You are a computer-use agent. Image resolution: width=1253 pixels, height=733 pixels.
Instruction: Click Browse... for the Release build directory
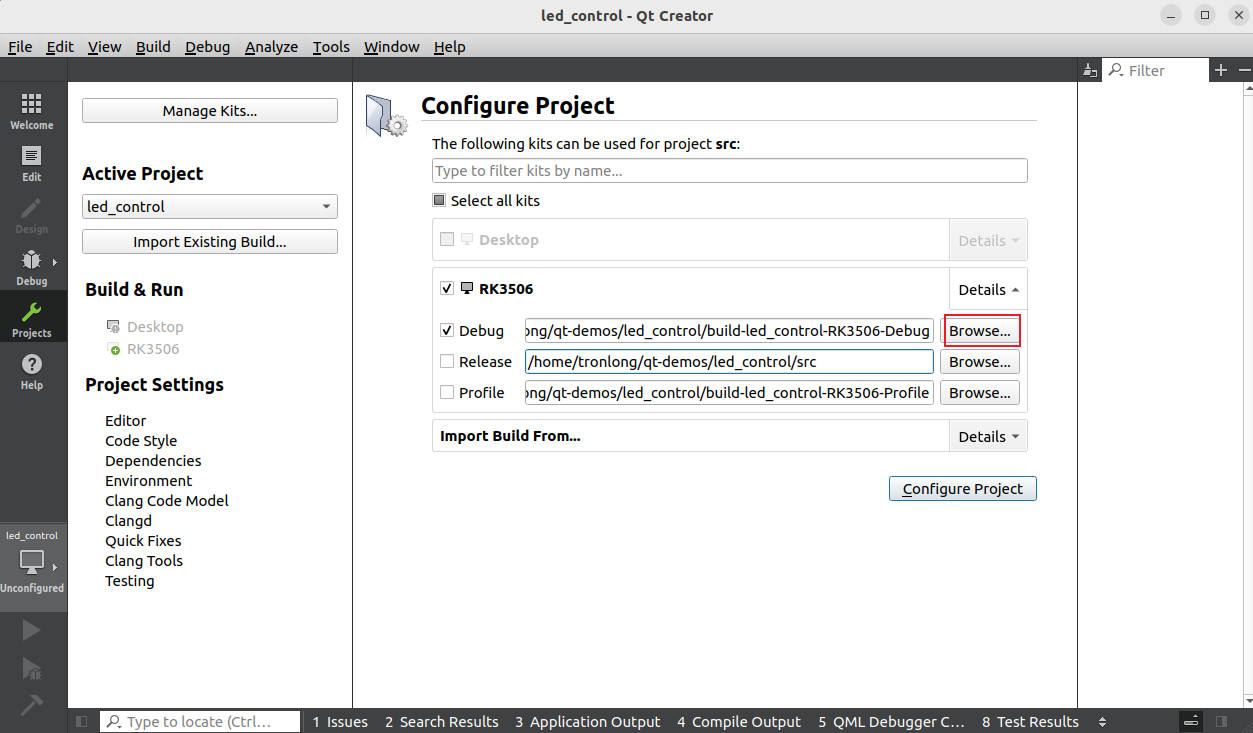coord(980,362)
